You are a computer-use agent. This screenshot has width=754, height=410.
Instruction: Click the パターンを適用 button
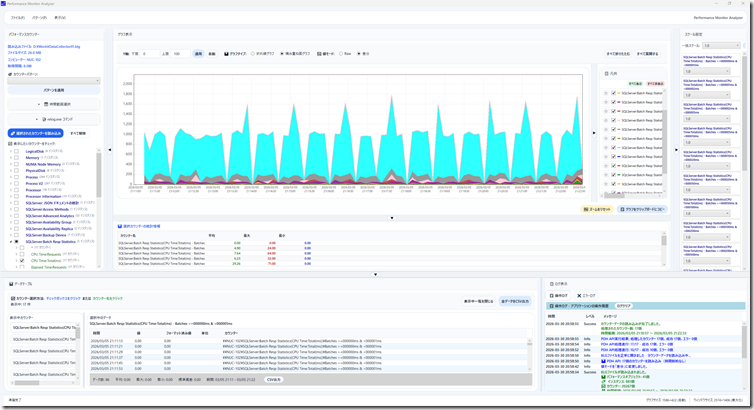tap(52, 90)
